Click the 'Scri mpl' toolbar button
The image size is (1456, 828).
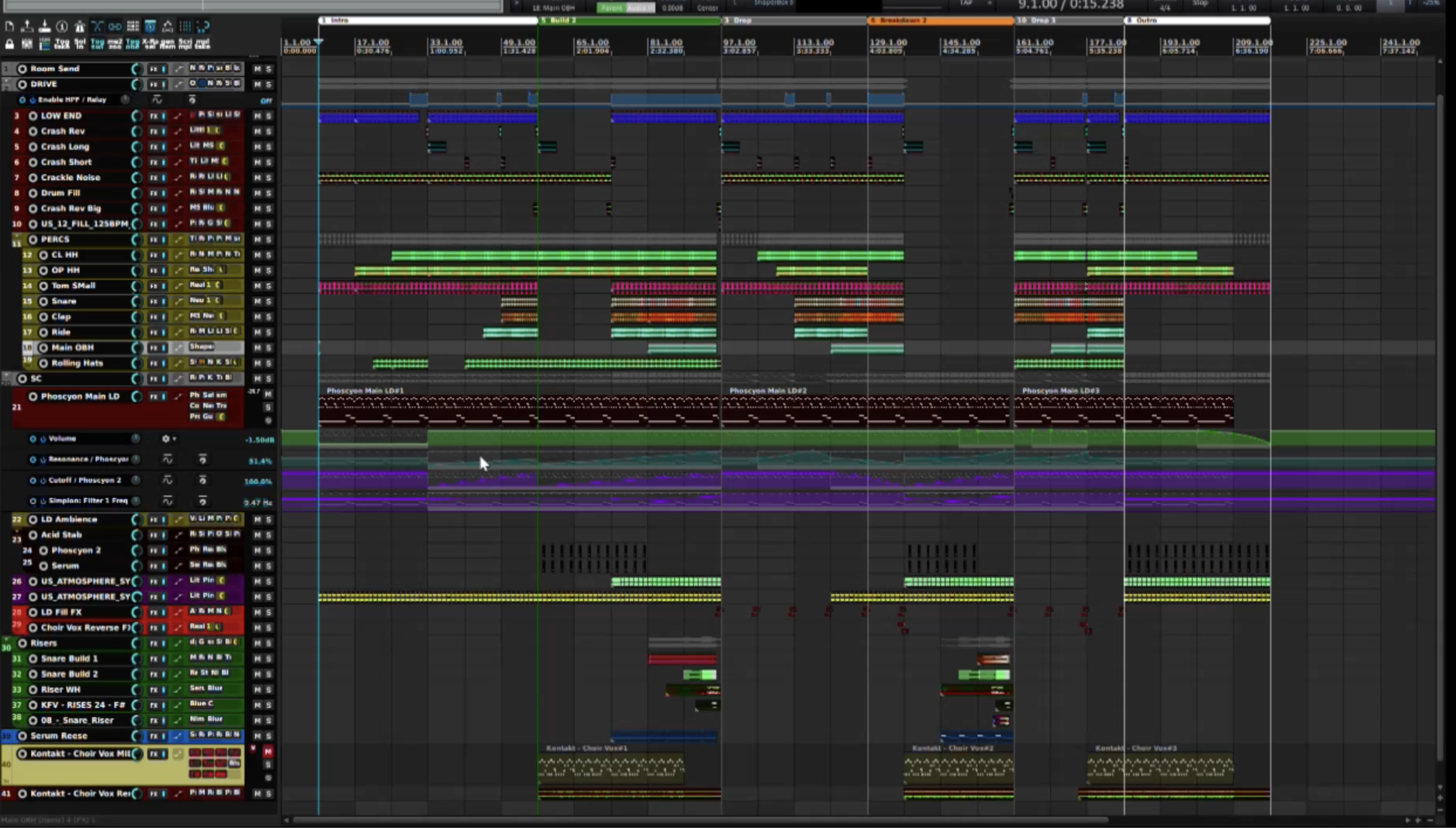pyautogui.click(x=186, y=44)
